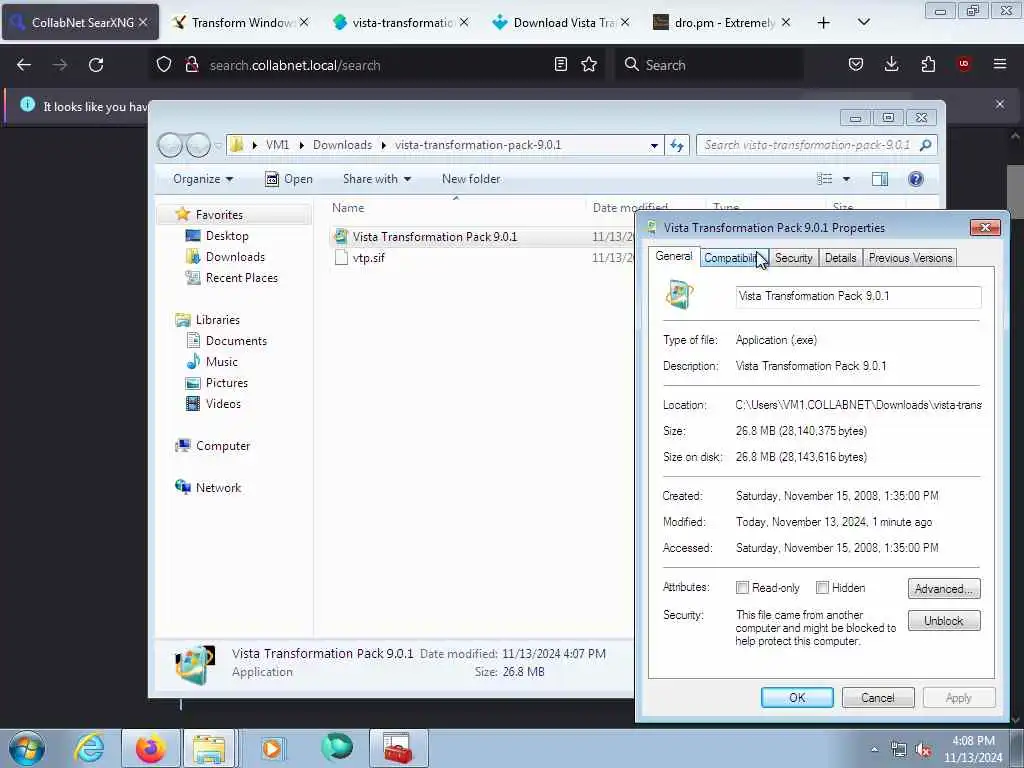Launch Internet Explorer from taskbar
The image size is (1024, 768).
89,748
